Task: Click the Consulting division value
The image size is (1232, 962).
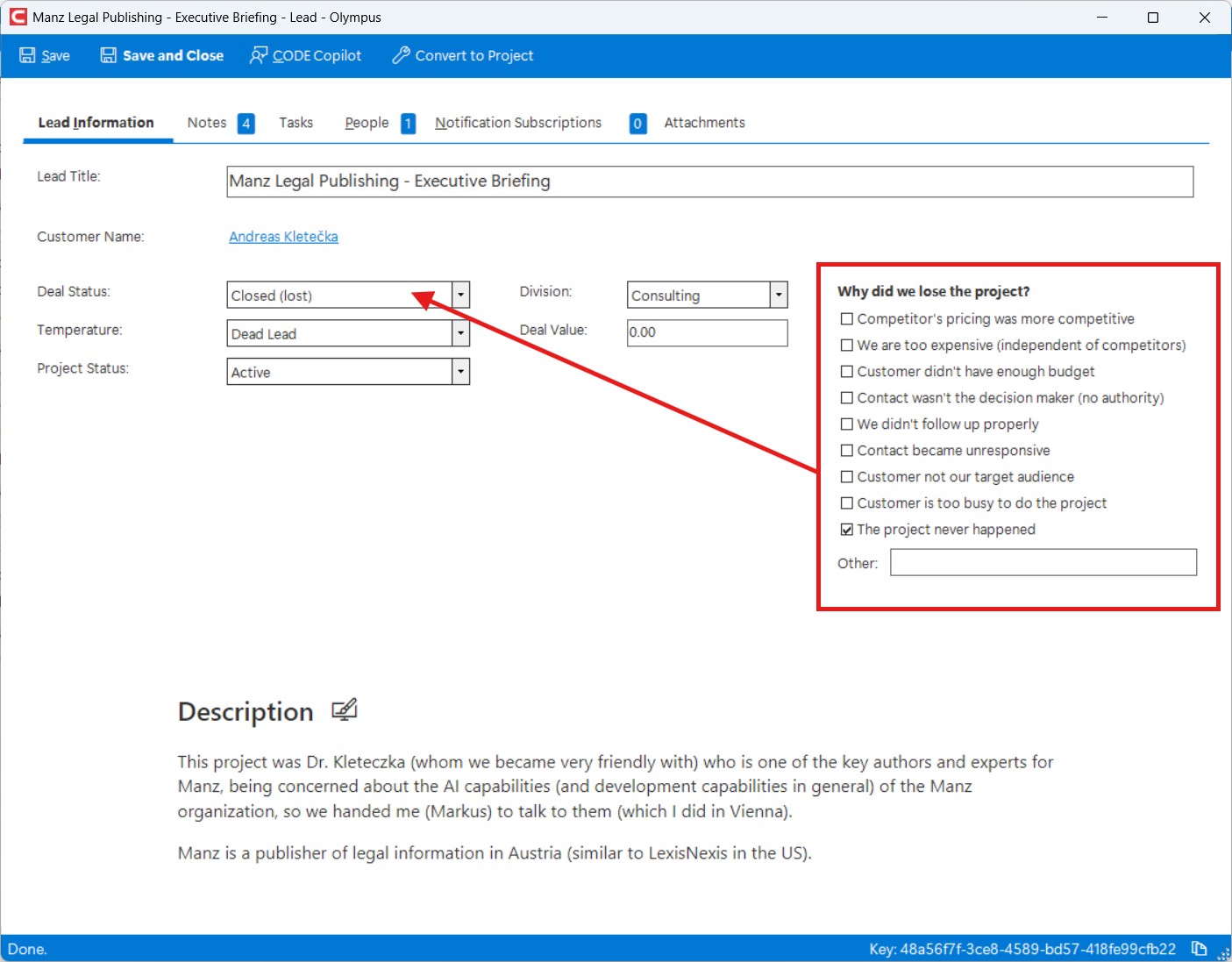Action: click(666, 296)
